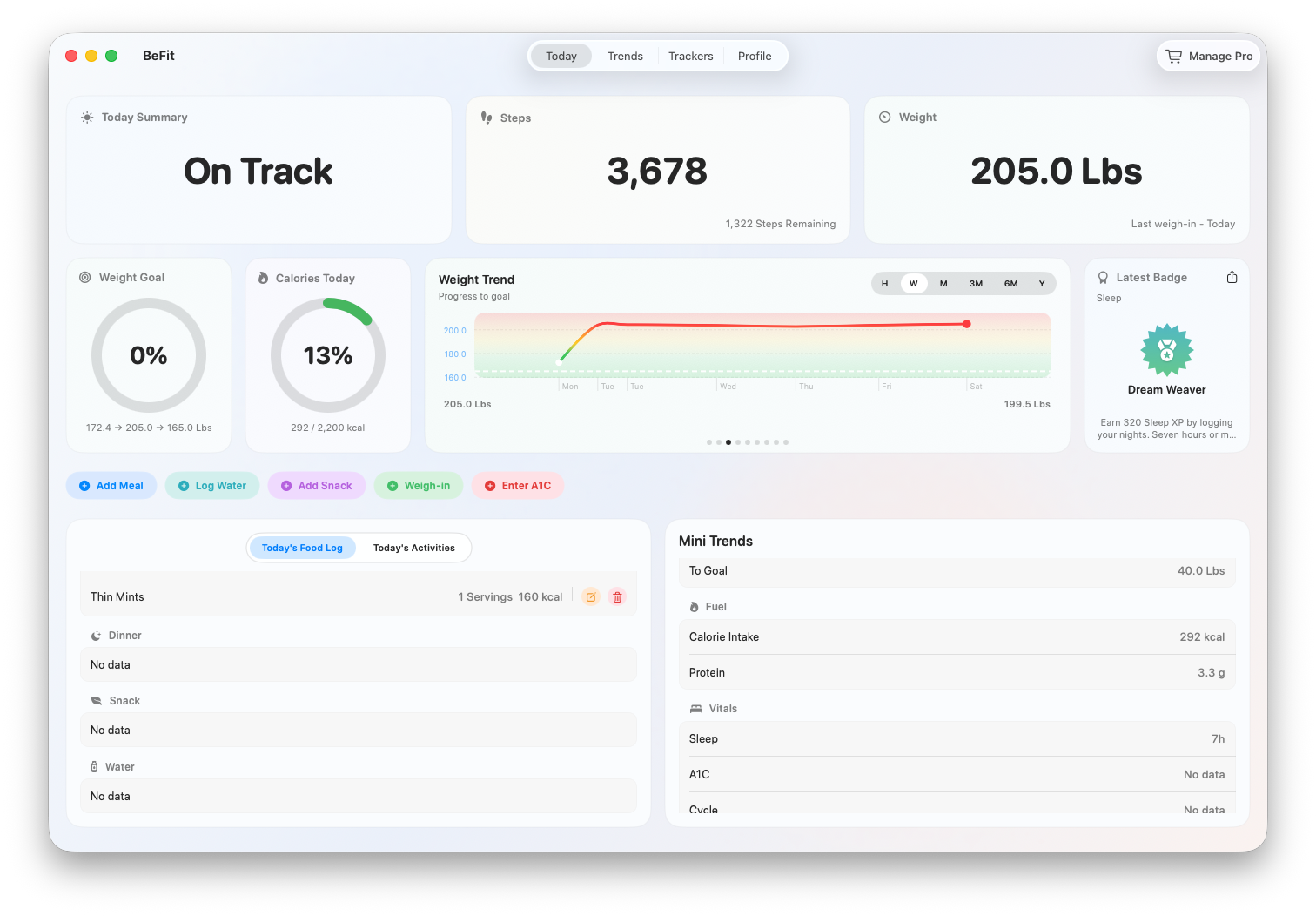Click the highlighted page dot under Weight Trend

(728, 442)
